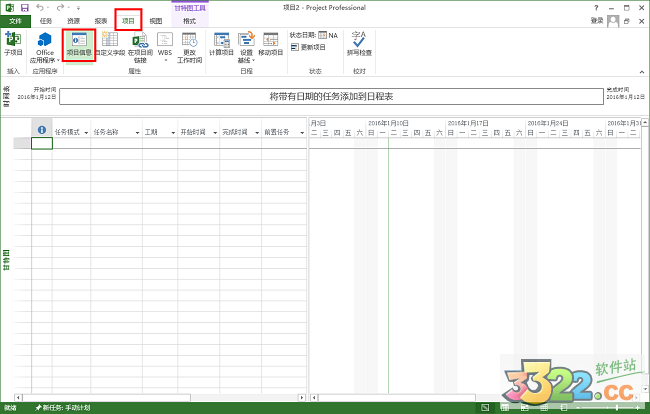The image size is (650, 414).
Task: Click the 2016年1月17日 timescale header
Action: tap(468, 123)
